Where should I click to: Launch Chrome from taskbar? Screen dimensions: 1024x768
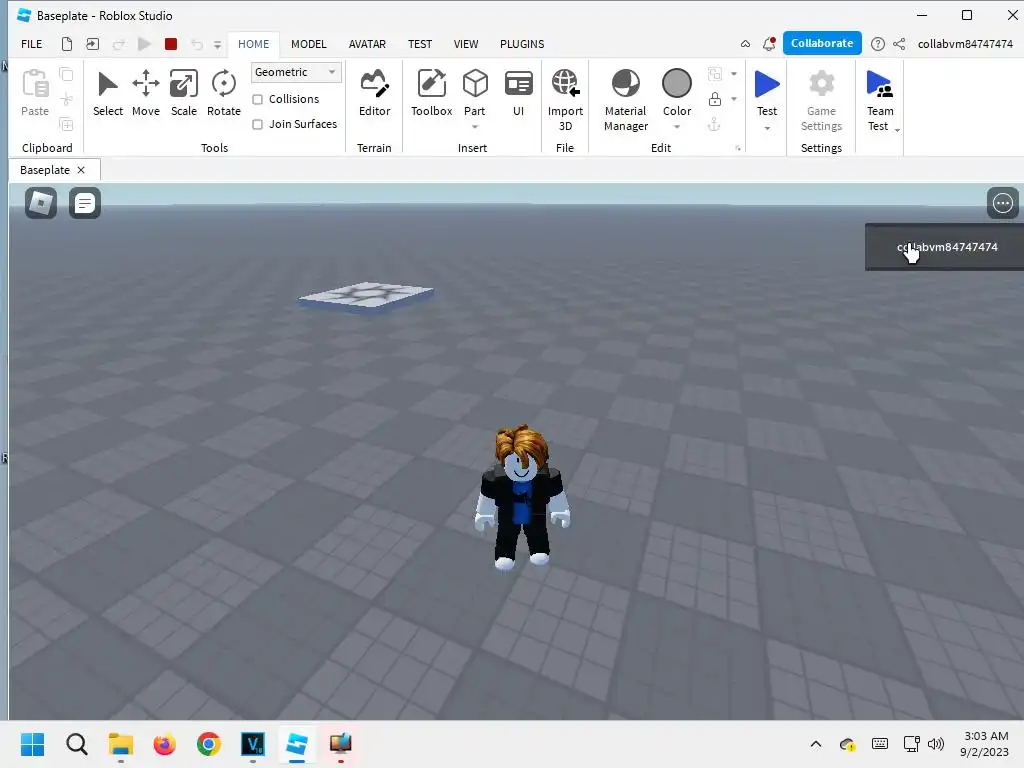[208, 744]
